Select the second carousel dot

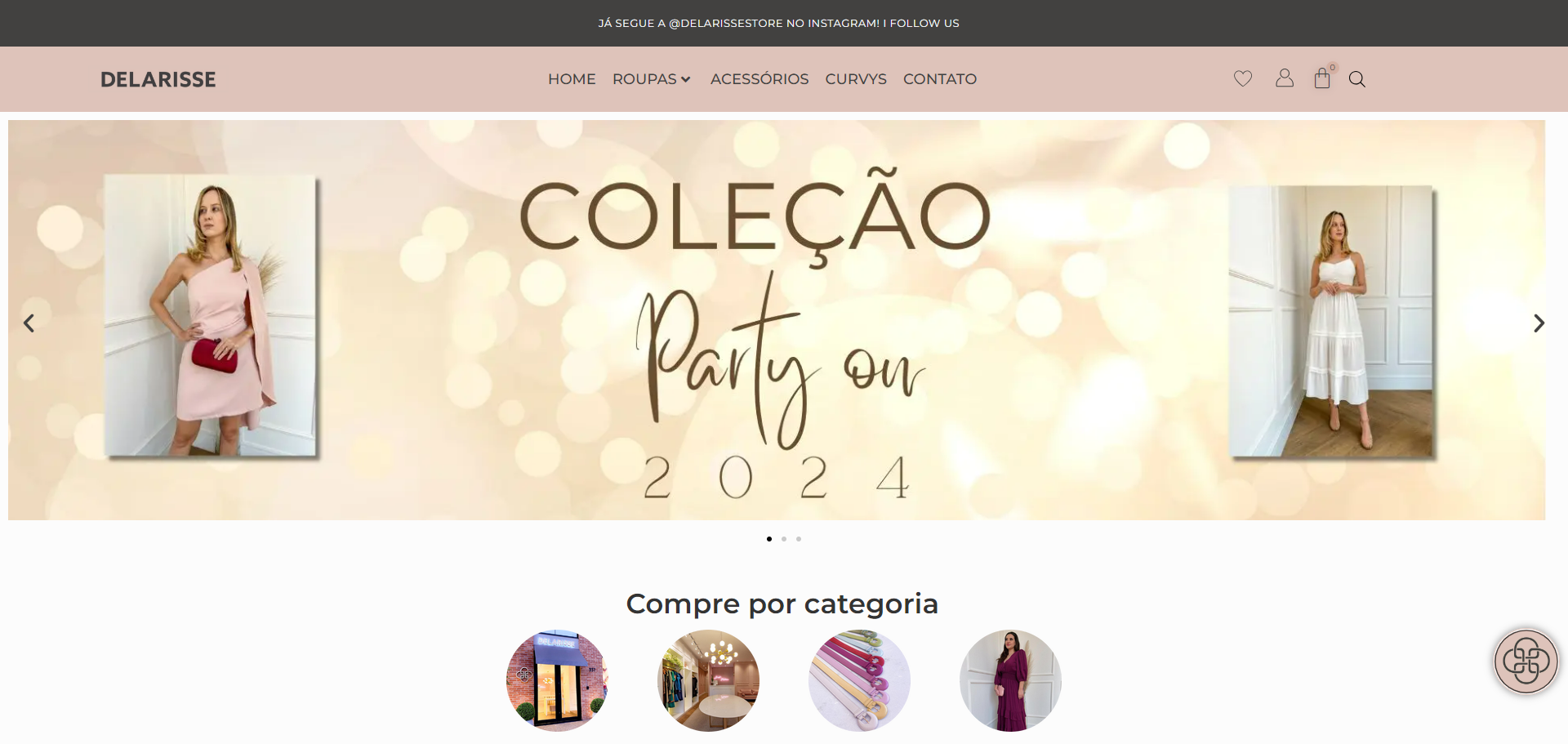pyautogui.click(x=784, y=539)
